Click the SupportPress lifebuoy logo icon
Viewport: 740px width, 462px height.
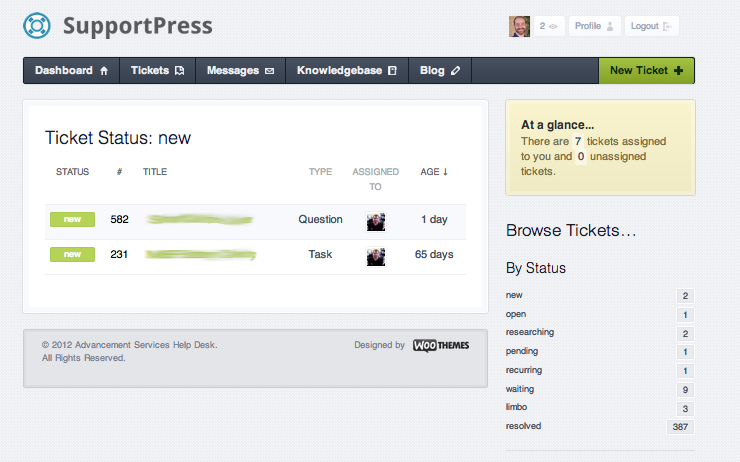tap(37, 25)
